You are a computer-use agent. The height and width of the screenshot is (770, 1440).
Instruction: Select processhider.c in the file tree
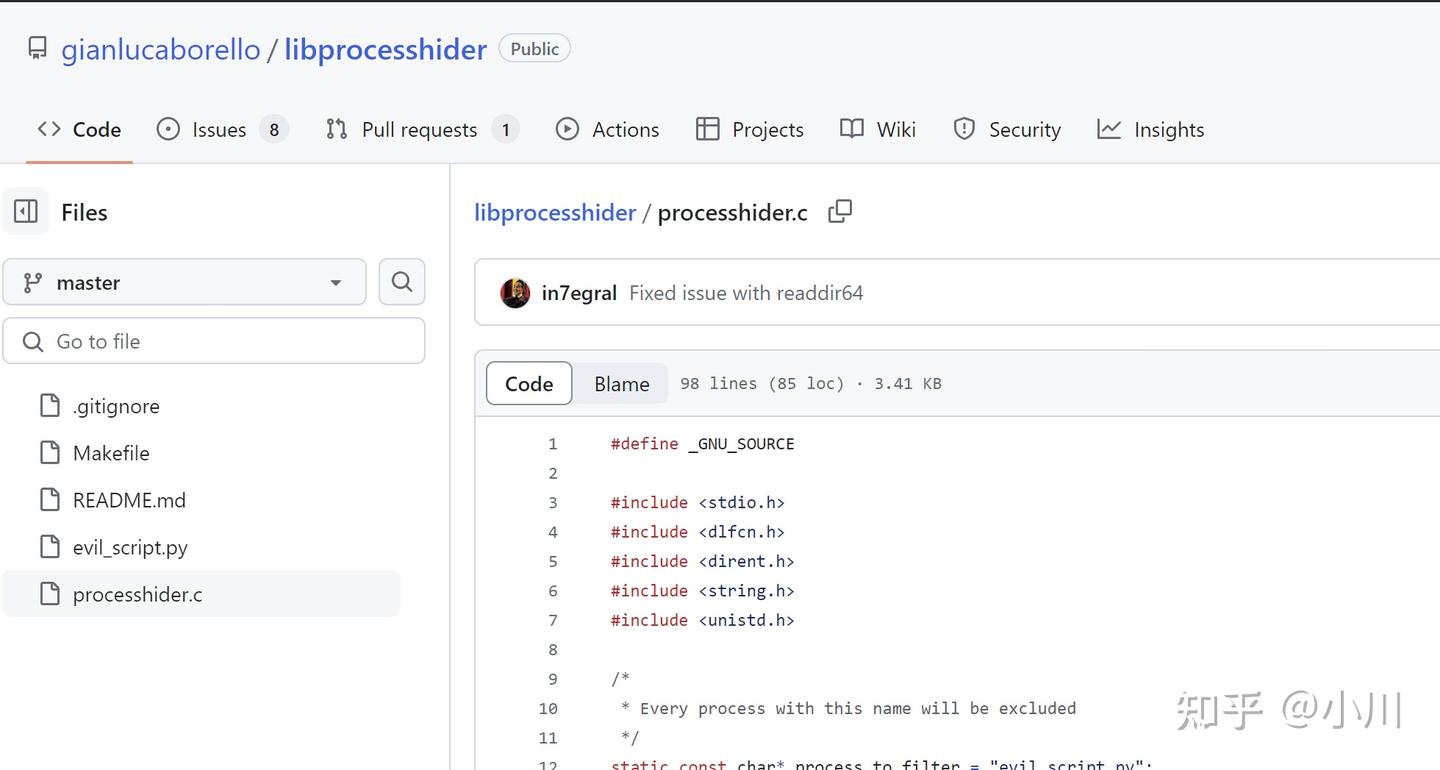(x=201, y=594)
